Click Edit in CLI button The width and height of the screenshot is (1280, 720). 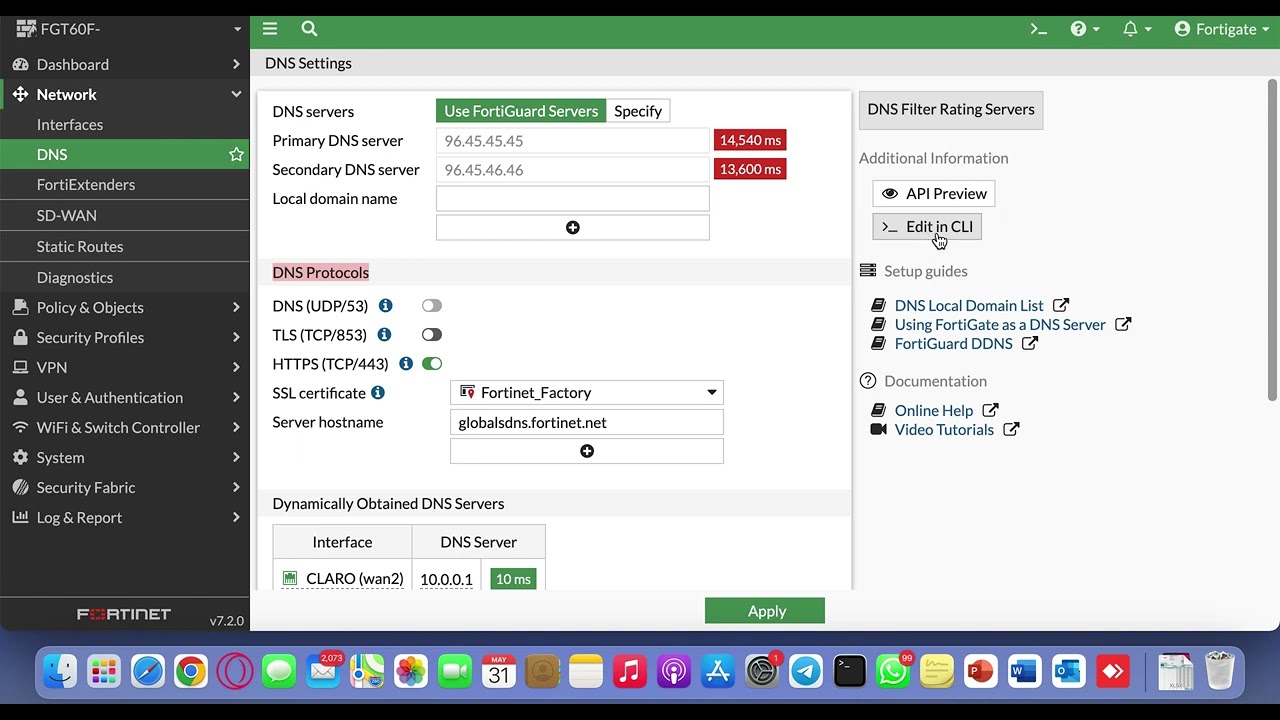927,227
